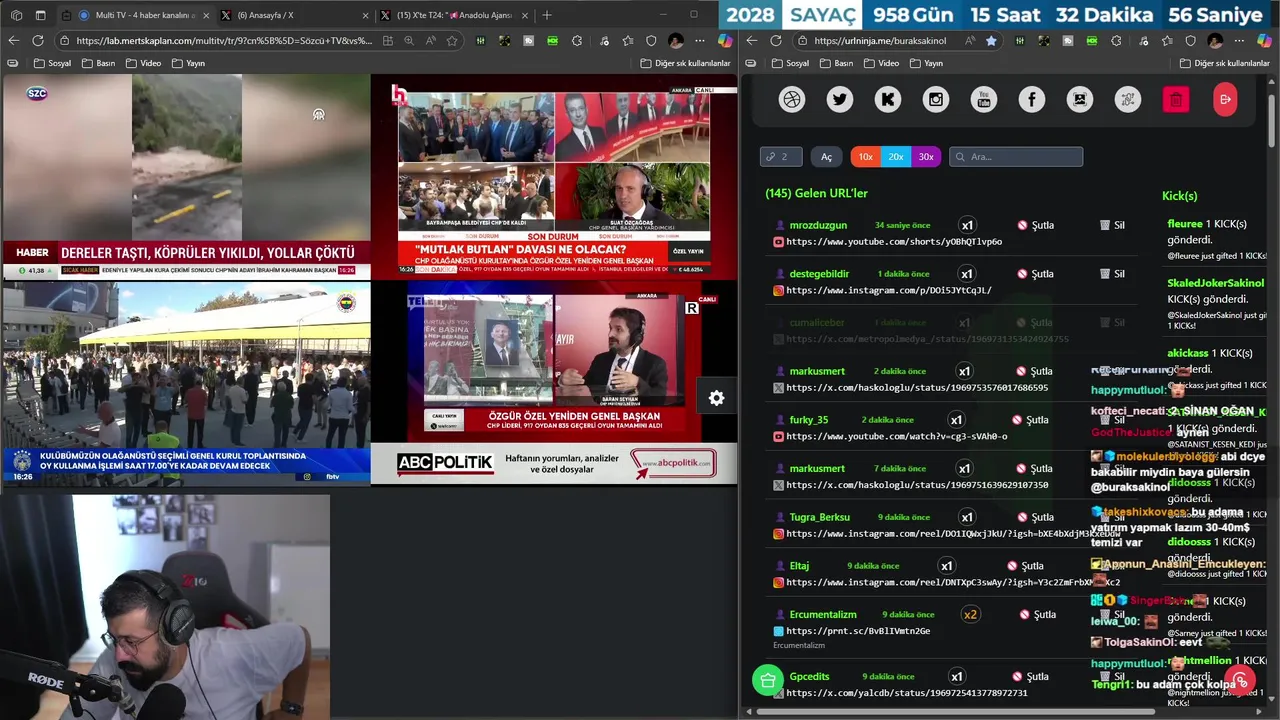Image resolution: width=1280 pixels, height=720 pixels.
Task: Click the Facebook filter icon
Action: pyautogui.click(x=1032, y=99)
